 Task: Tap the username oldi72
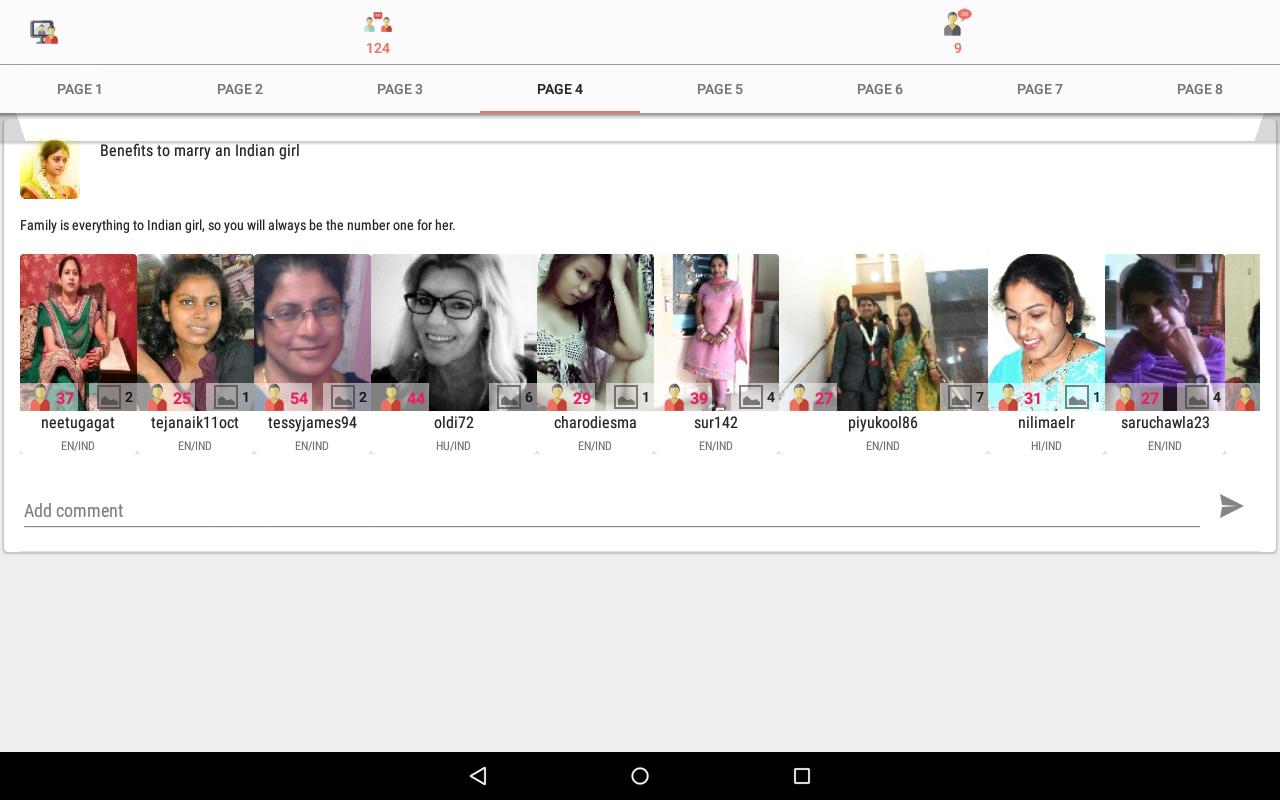[454, 423]
